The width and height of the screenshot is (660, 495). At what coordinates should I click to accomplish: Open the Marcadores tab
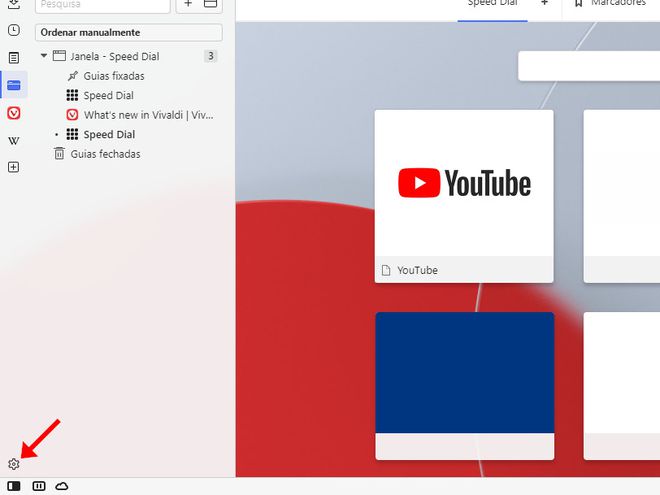pos(610,4)
